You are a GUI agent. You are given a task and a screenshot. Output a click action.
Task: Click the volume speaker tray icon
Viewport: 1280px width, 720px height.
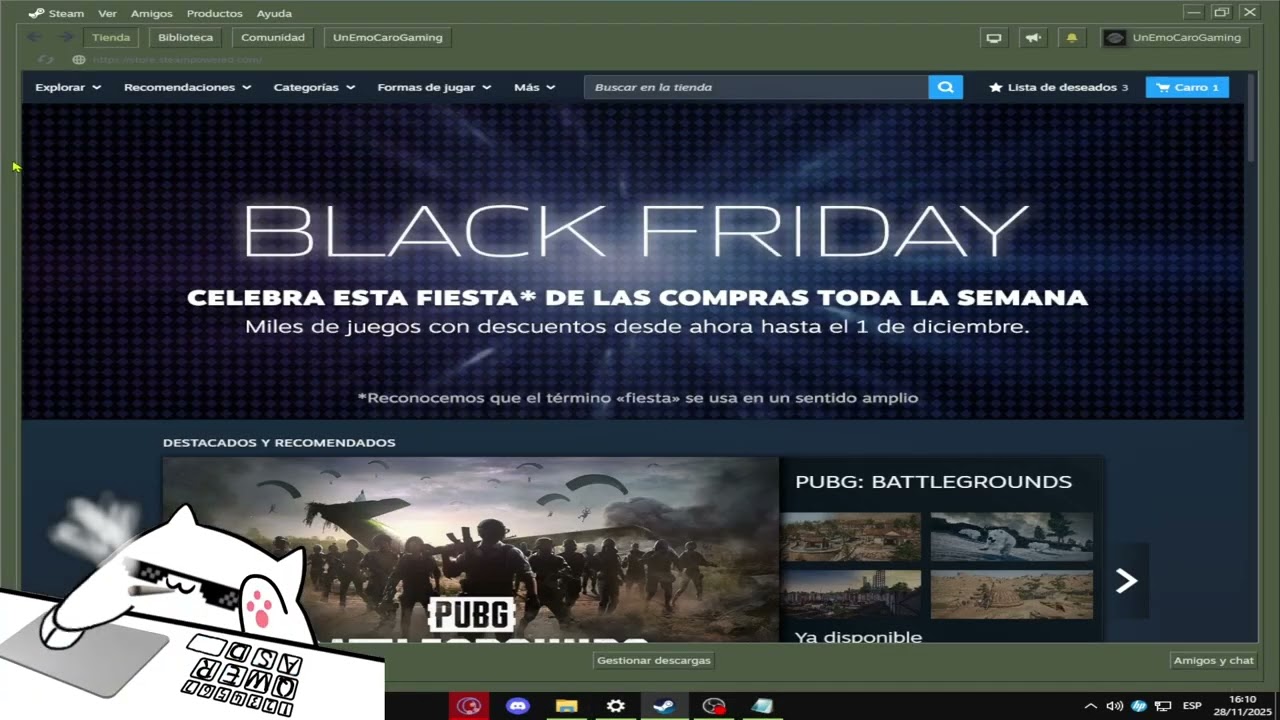click(x=1114, y=706)
